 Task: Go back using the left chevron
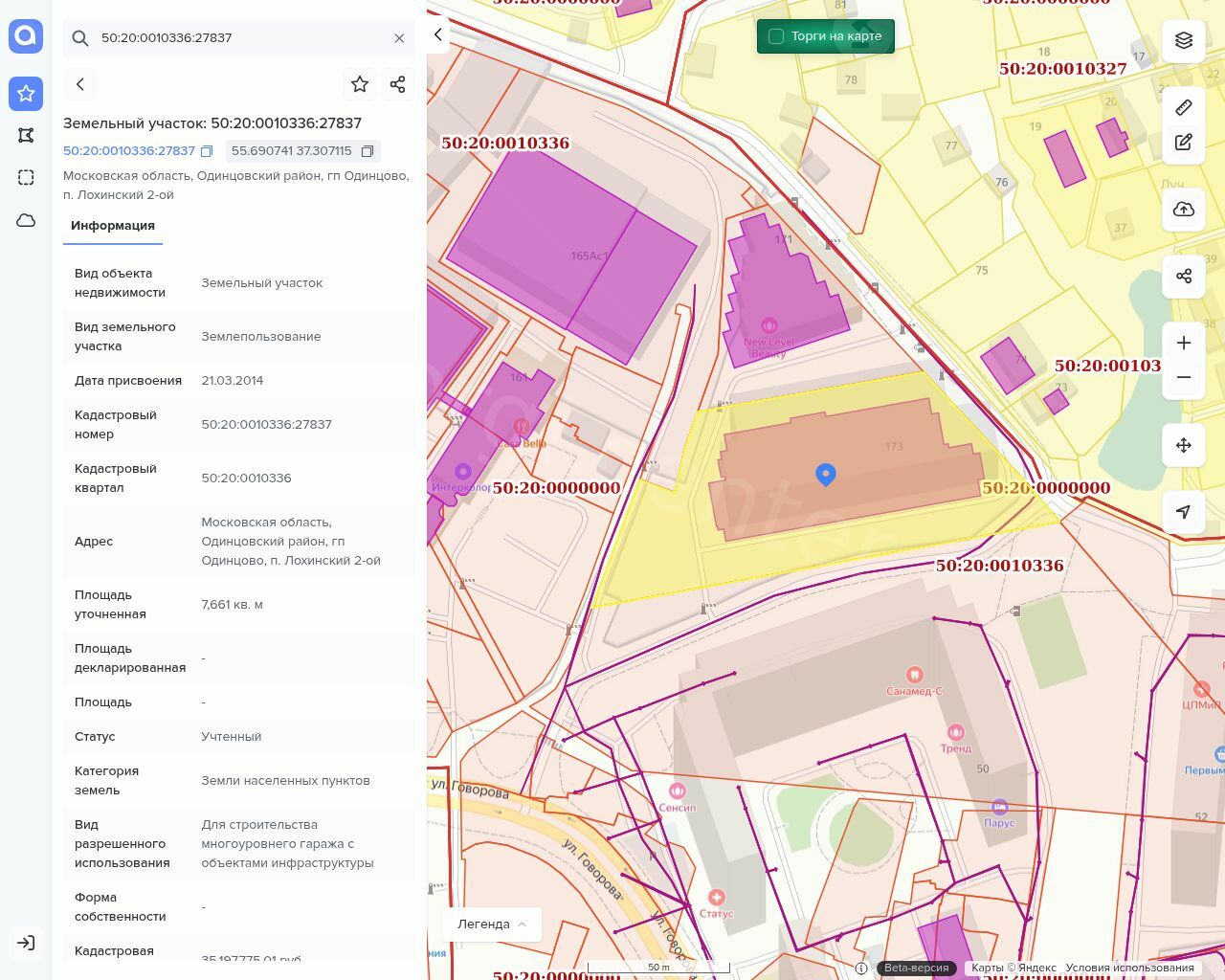click(x=80, y=84)
